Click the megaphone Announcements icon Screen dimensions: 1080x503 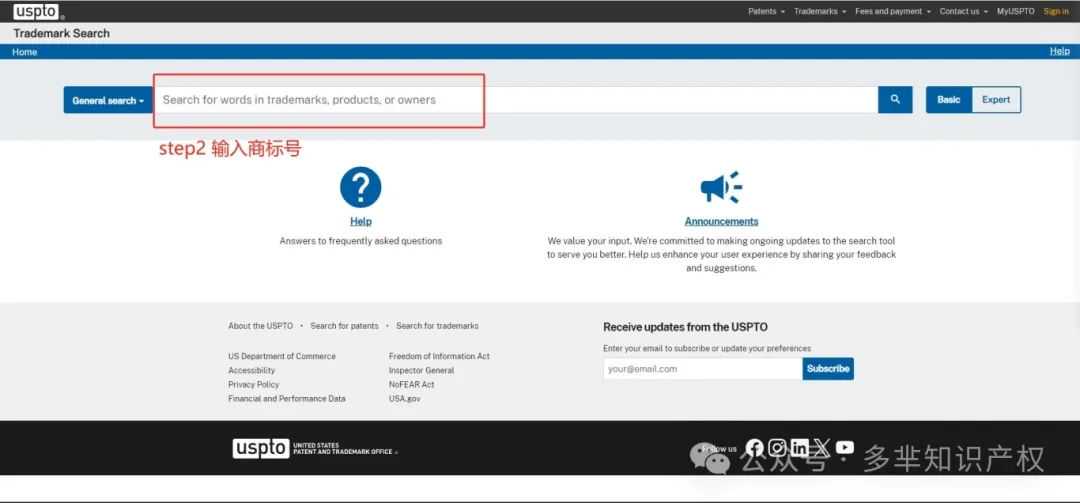pyautogui.click(x=721, y=187)
